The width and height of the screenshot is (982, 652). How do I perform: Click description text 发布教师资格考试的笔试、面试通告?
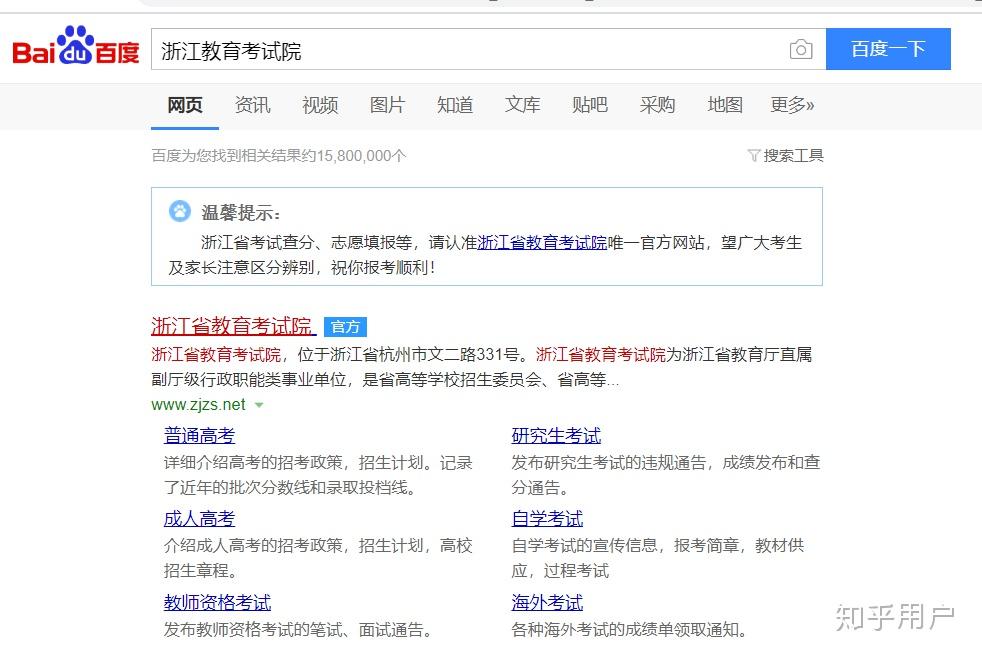[x=297, y=629]
